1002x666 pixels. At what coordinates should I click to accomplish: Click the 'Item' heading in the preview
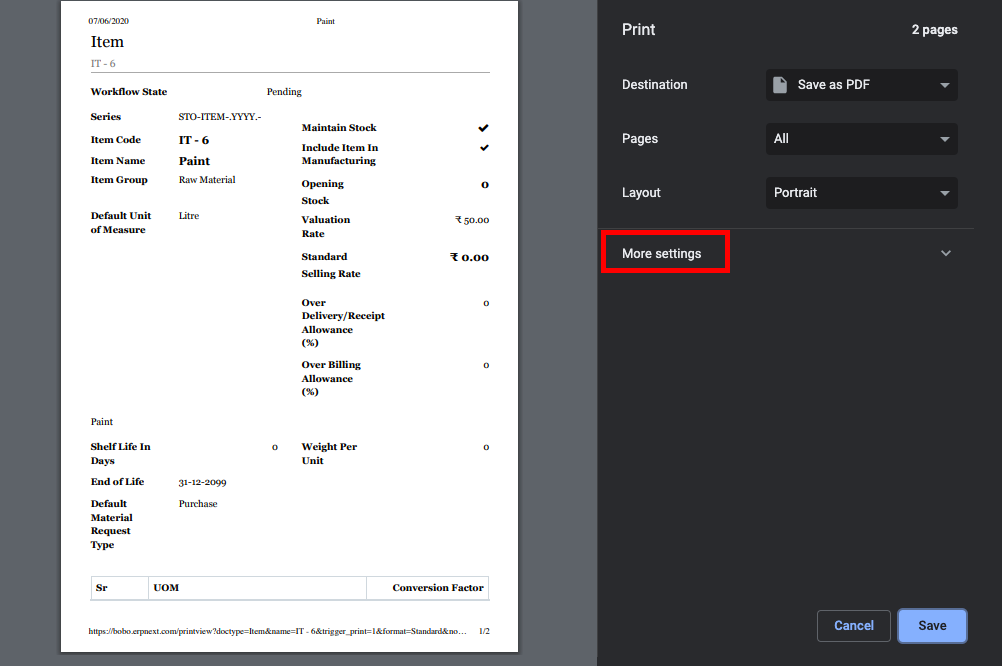(107, 42)
